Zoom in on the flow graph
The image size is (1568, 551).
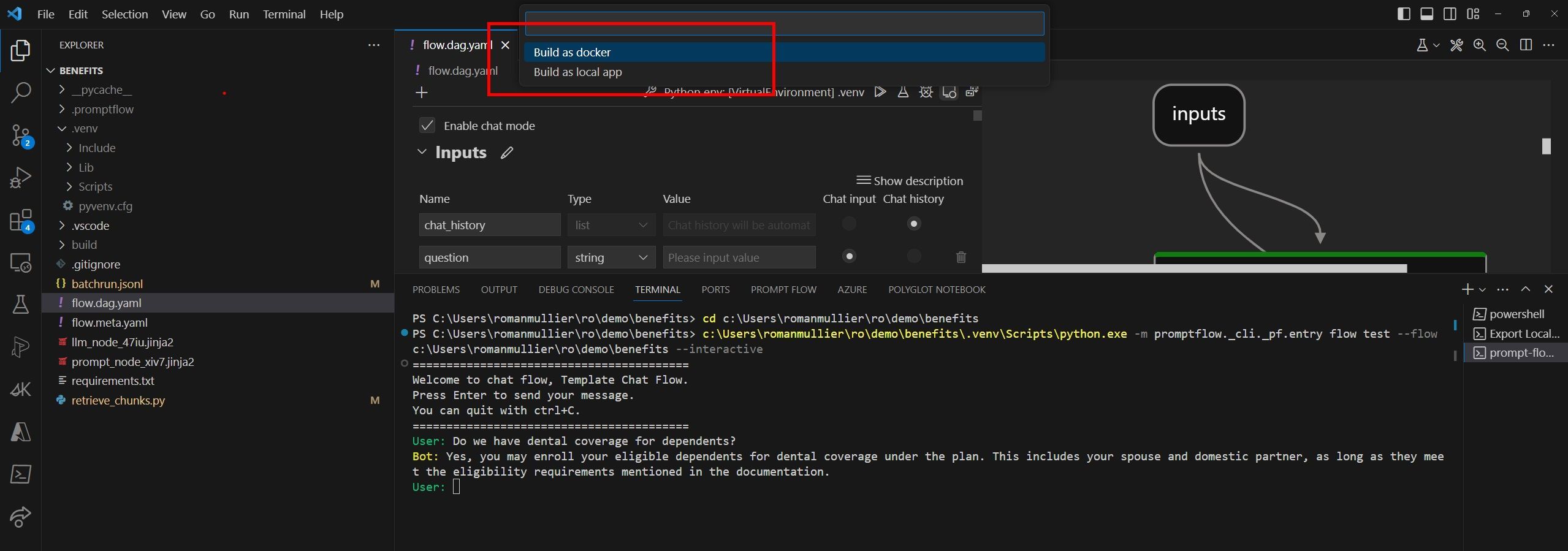point(1480,45)
